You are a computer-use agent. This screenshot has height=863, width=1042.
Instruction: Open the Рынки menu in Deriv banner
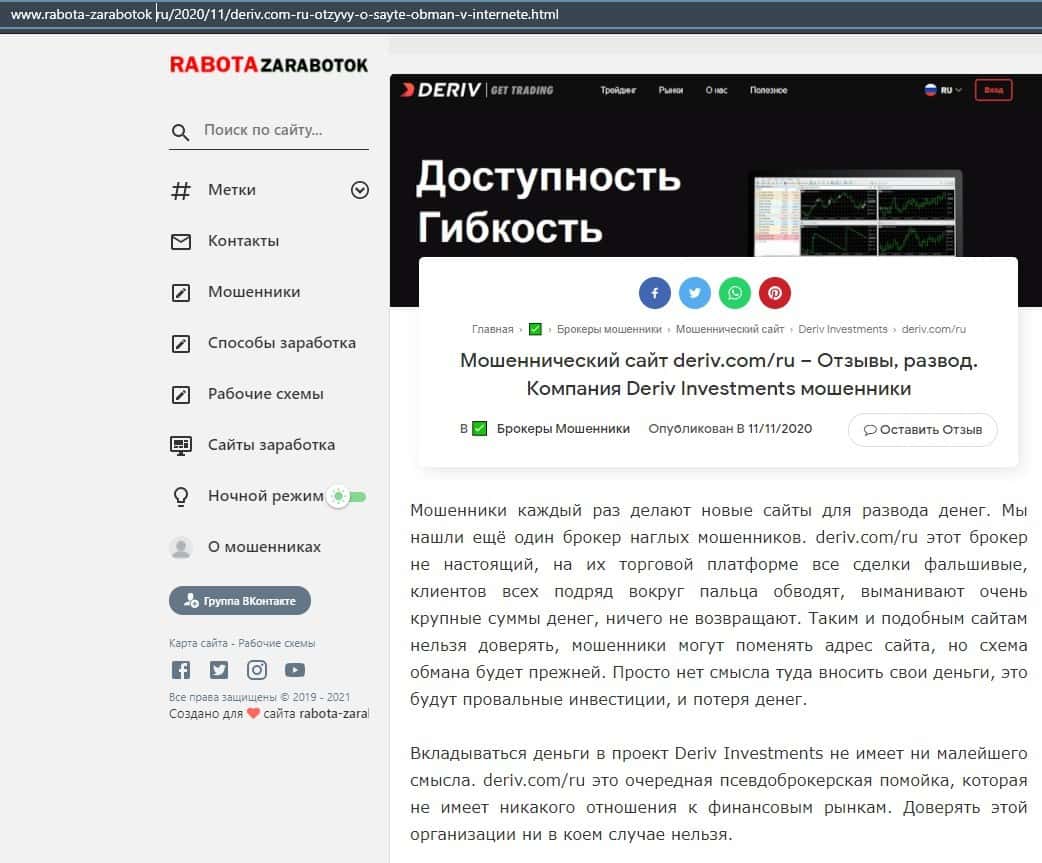tap(671, 90)
